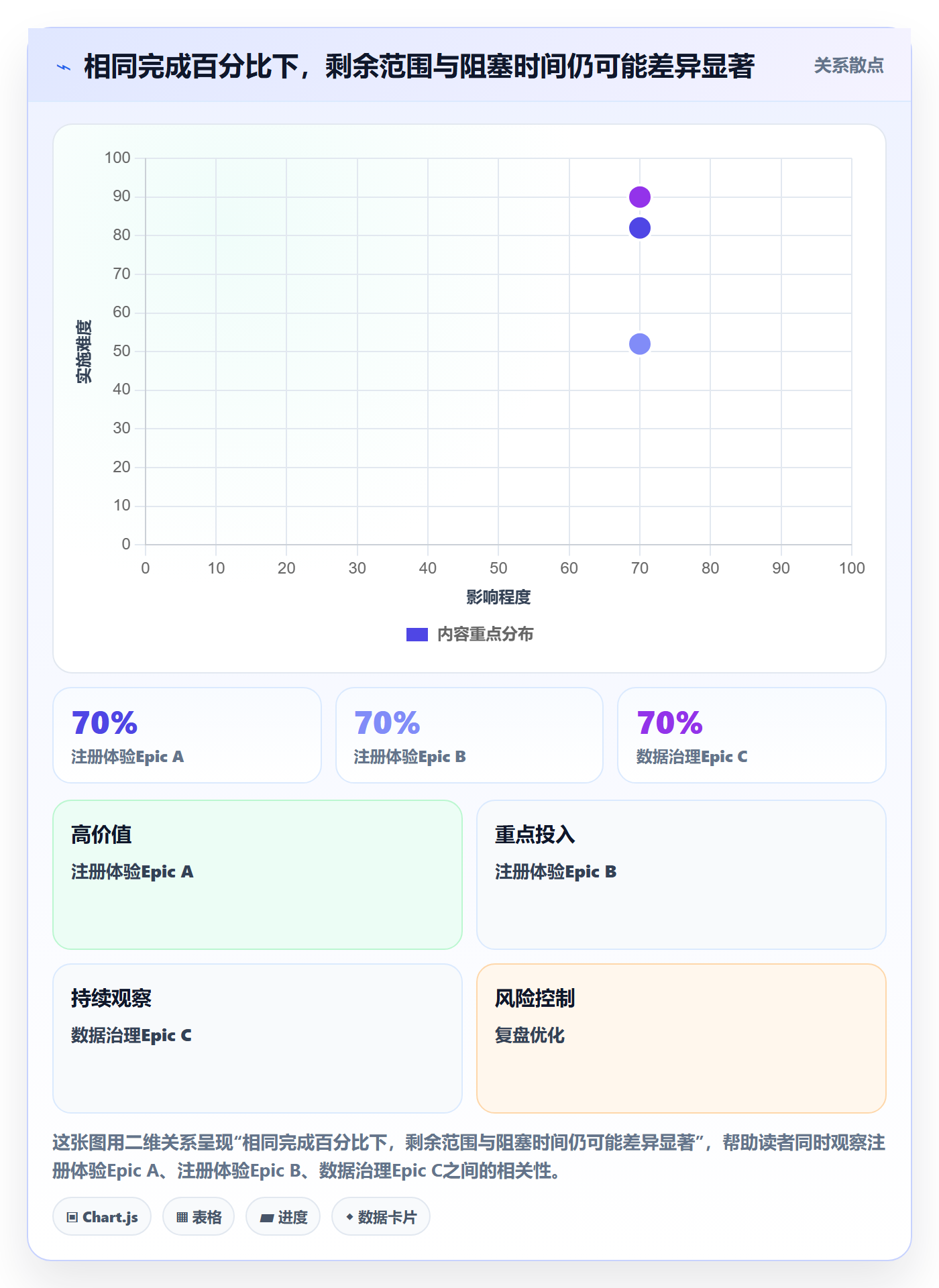Select the 注册体验Epic A 70% stat card
This screenshot has width=939, height=1288.
point(187,735)
